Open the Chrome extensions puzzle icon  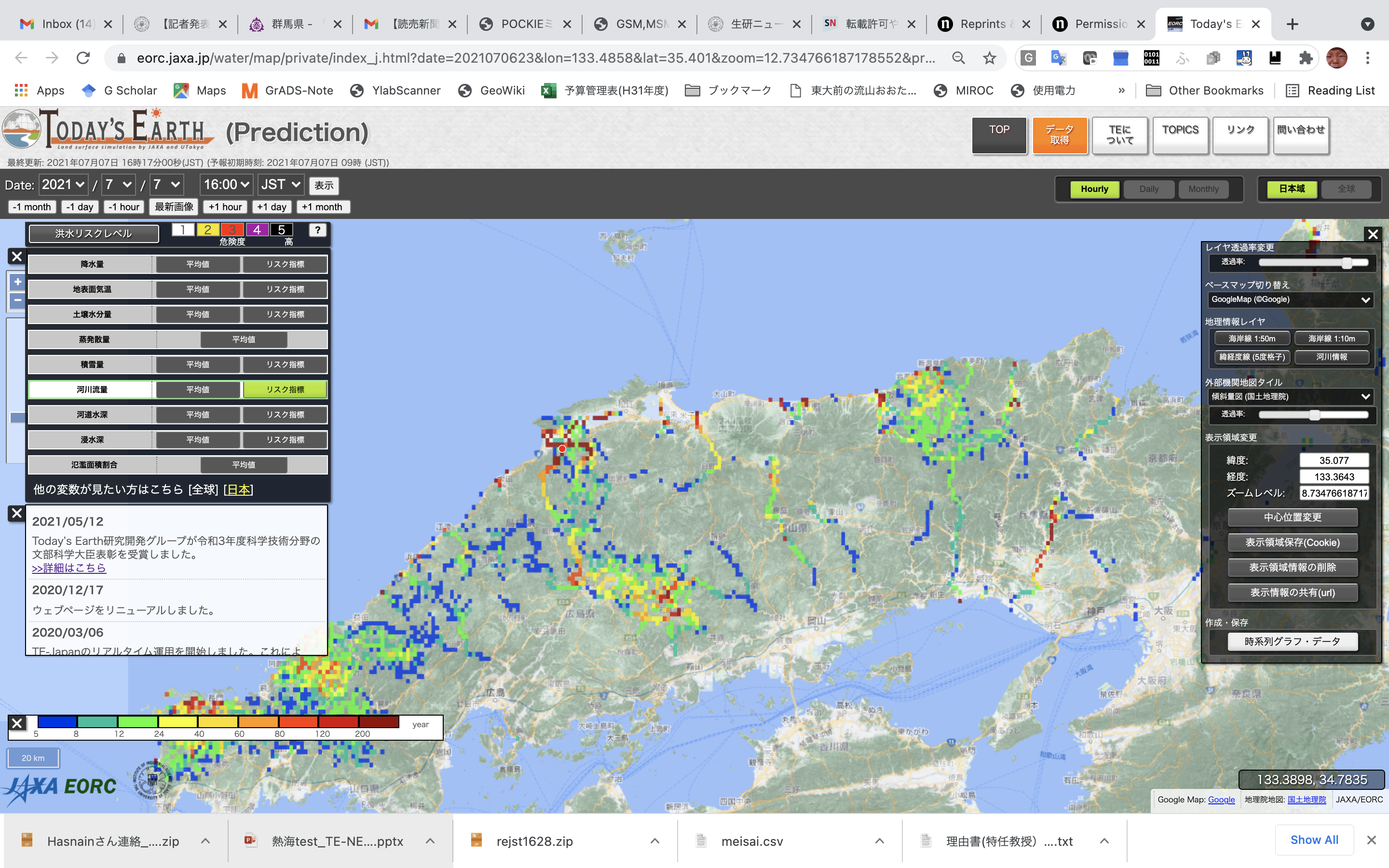pos(1306,57)
